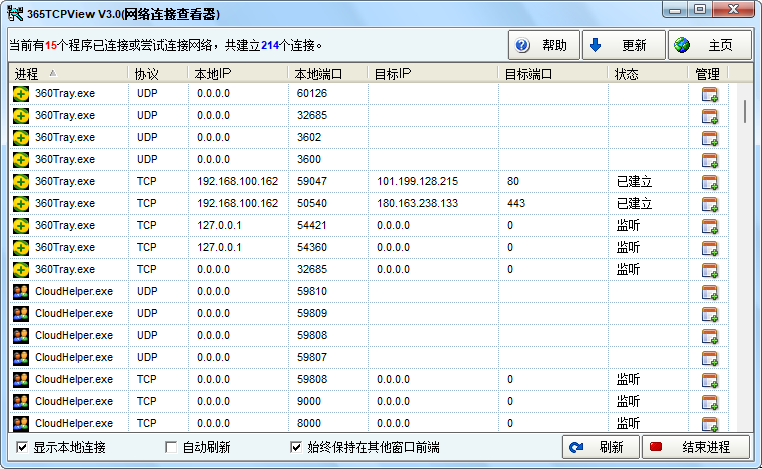
Task: Enable 自动刷新 checkbox
Action: (x=171, y=447)
